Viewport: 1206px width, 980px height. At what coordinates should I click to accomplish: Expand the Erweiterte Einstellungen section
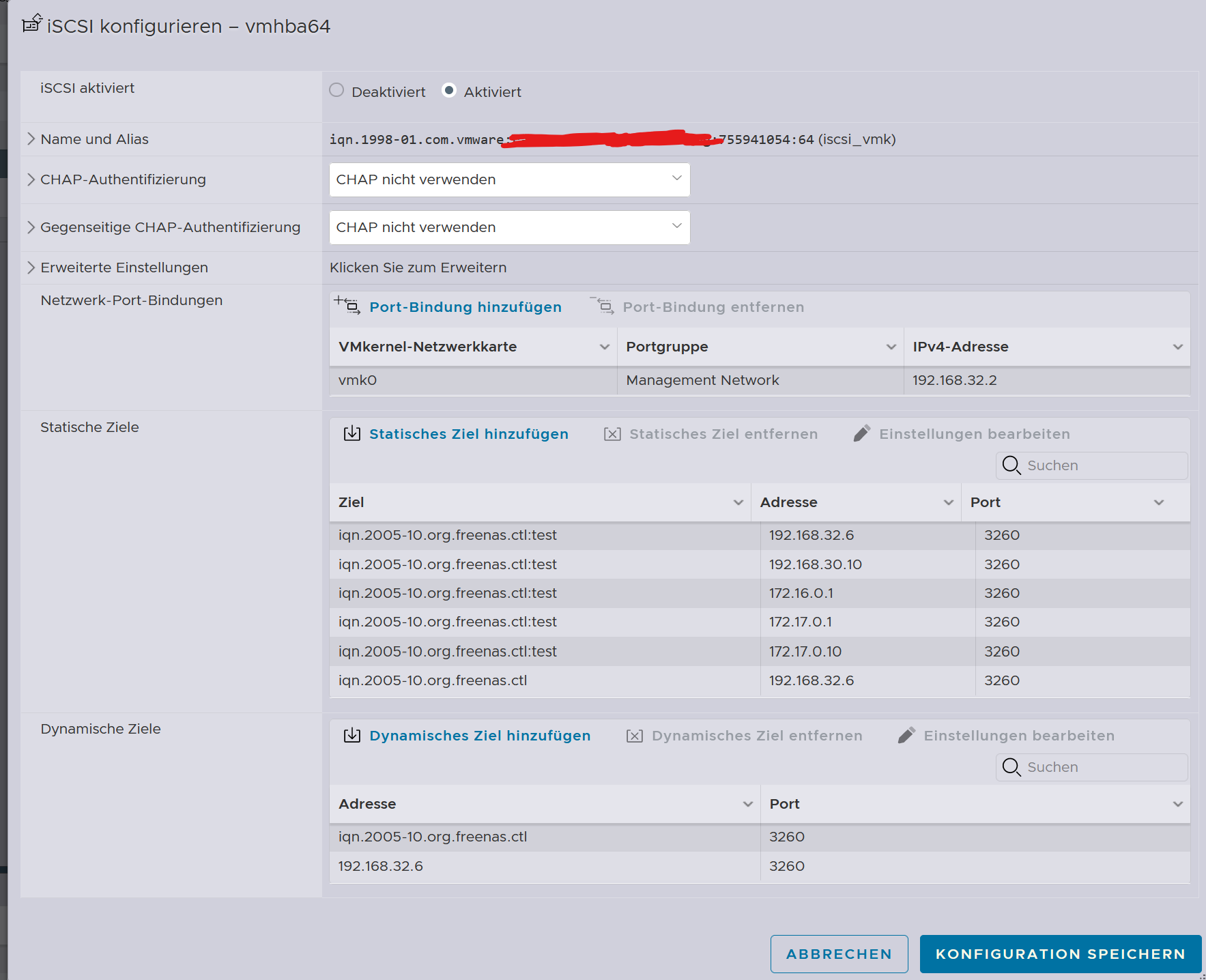coord(31,268)
